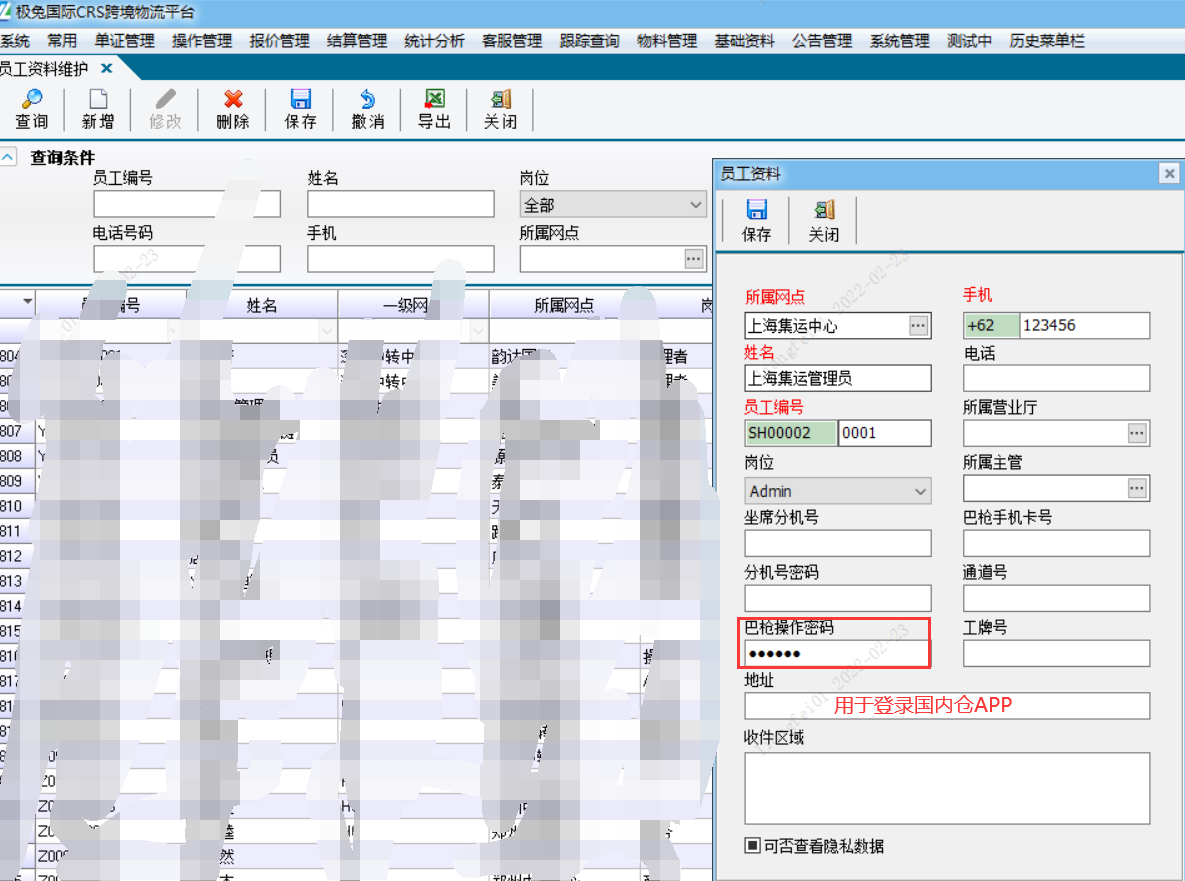Open 所属网点 lookup next to 上海集运中心
The width and height of the screenshot is (1185, 881).
coord(918,326)
